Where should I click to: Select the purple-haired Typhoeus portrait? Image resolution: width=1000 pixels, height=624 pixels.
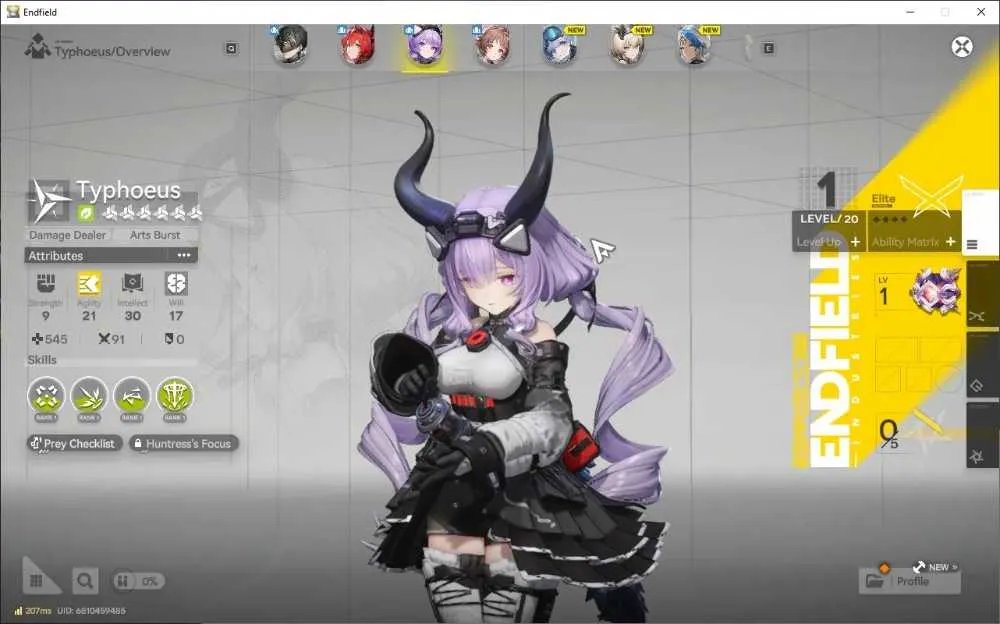pyautogui.click(x=424, y=46)
